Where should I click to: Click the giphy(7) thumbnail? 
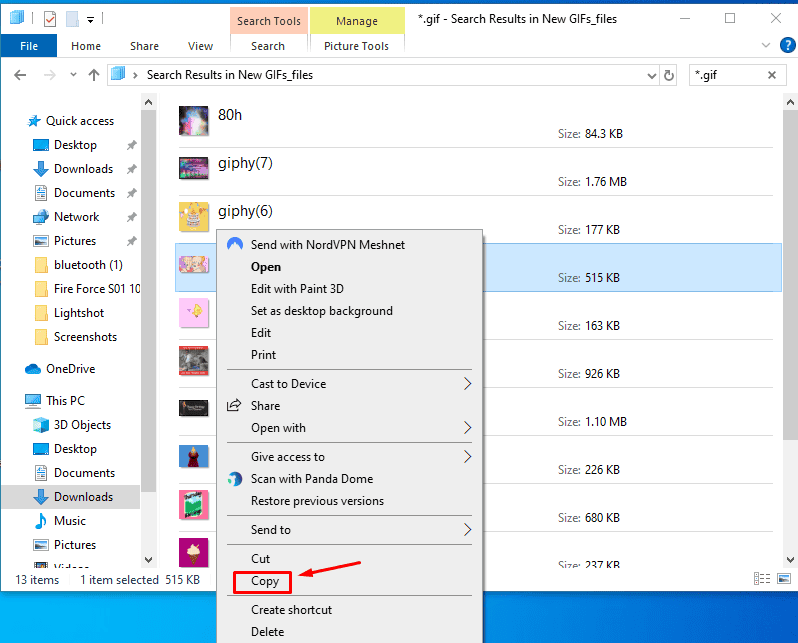click(193, 168)
